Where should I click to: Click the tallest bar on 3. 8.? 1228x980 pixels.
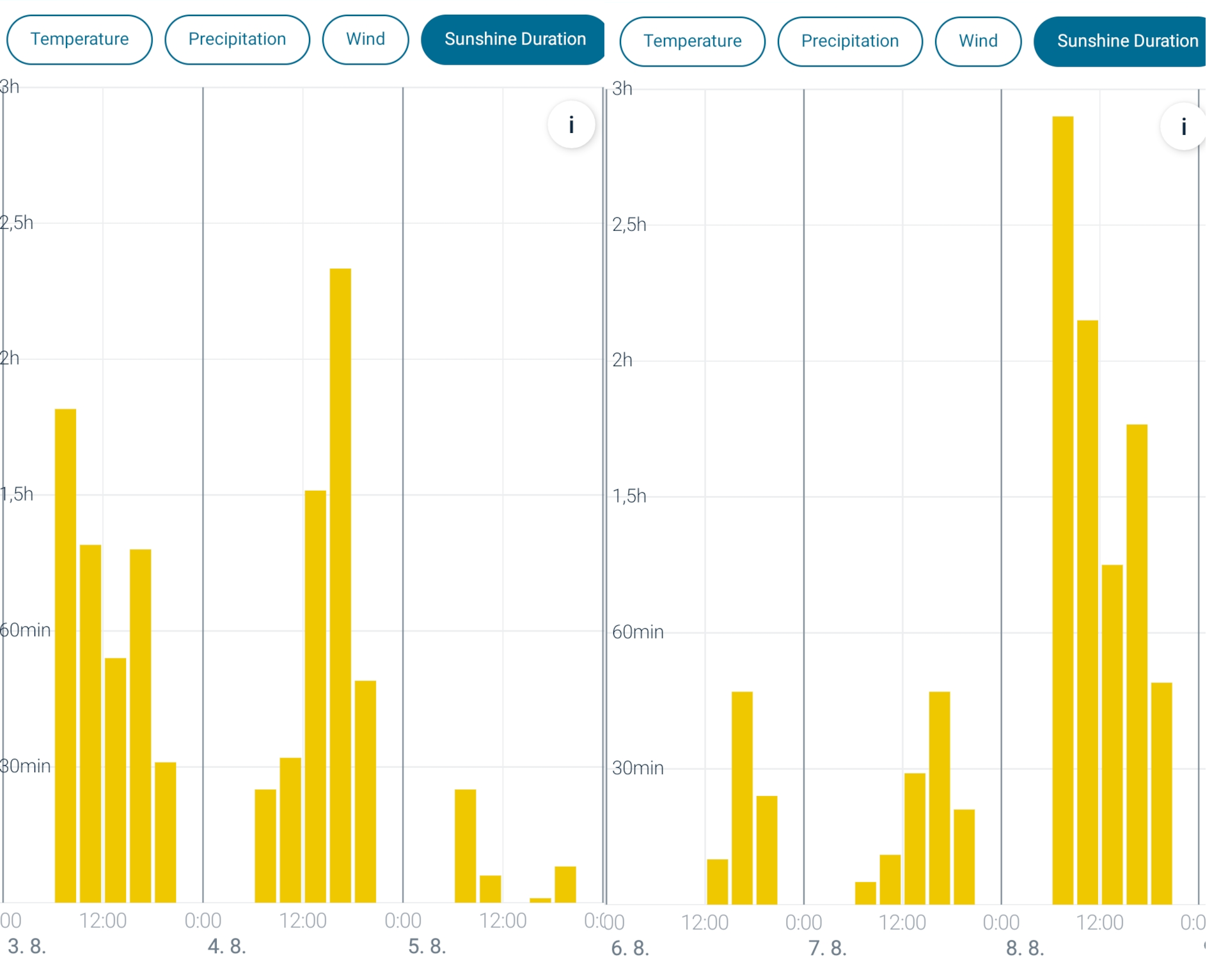point(65,655)
